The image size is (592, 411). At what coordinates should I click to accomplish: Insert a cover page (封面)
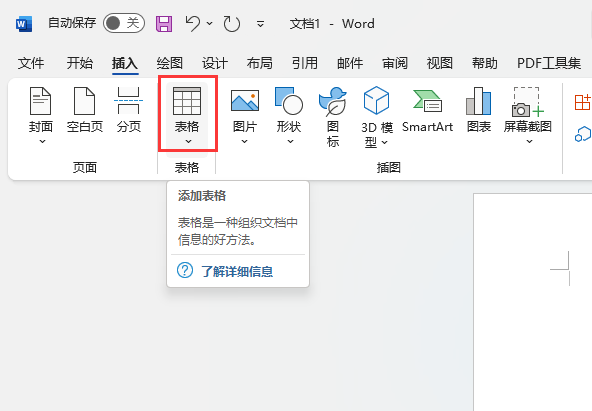coord(40,115)
